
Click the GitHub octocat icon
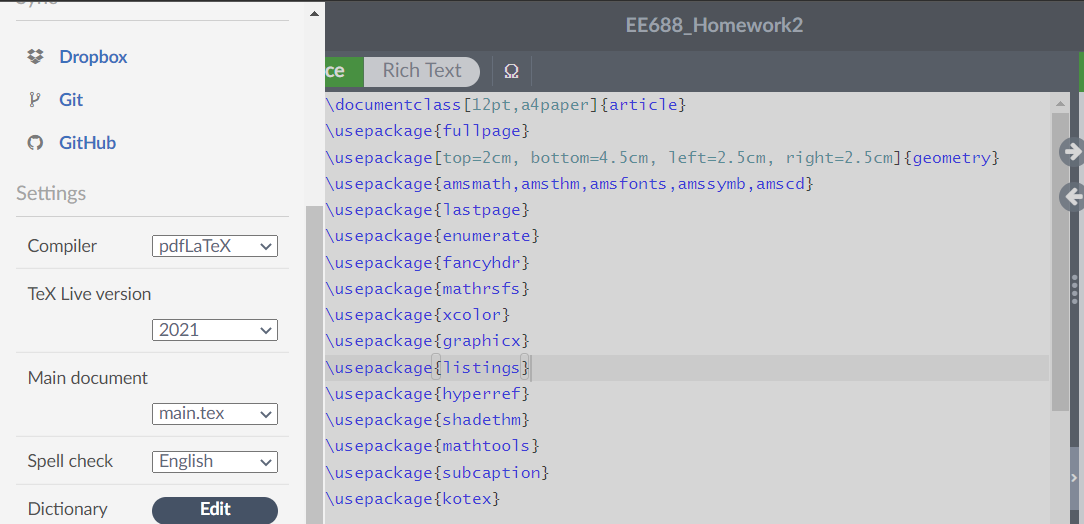(x=35, y=142)
